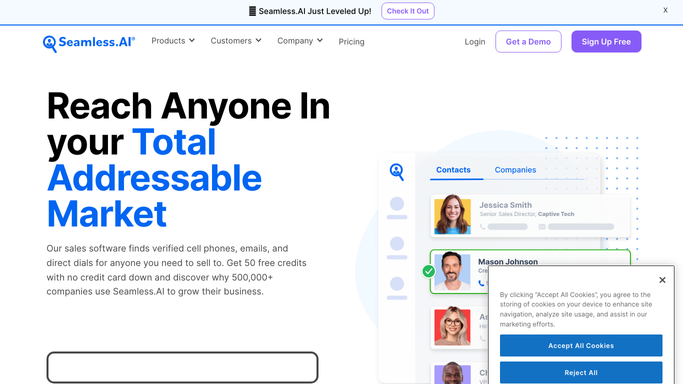This screenshot has height=384, width=683.
Task: Click Accept All Cookies button
Action: point(581,346)
